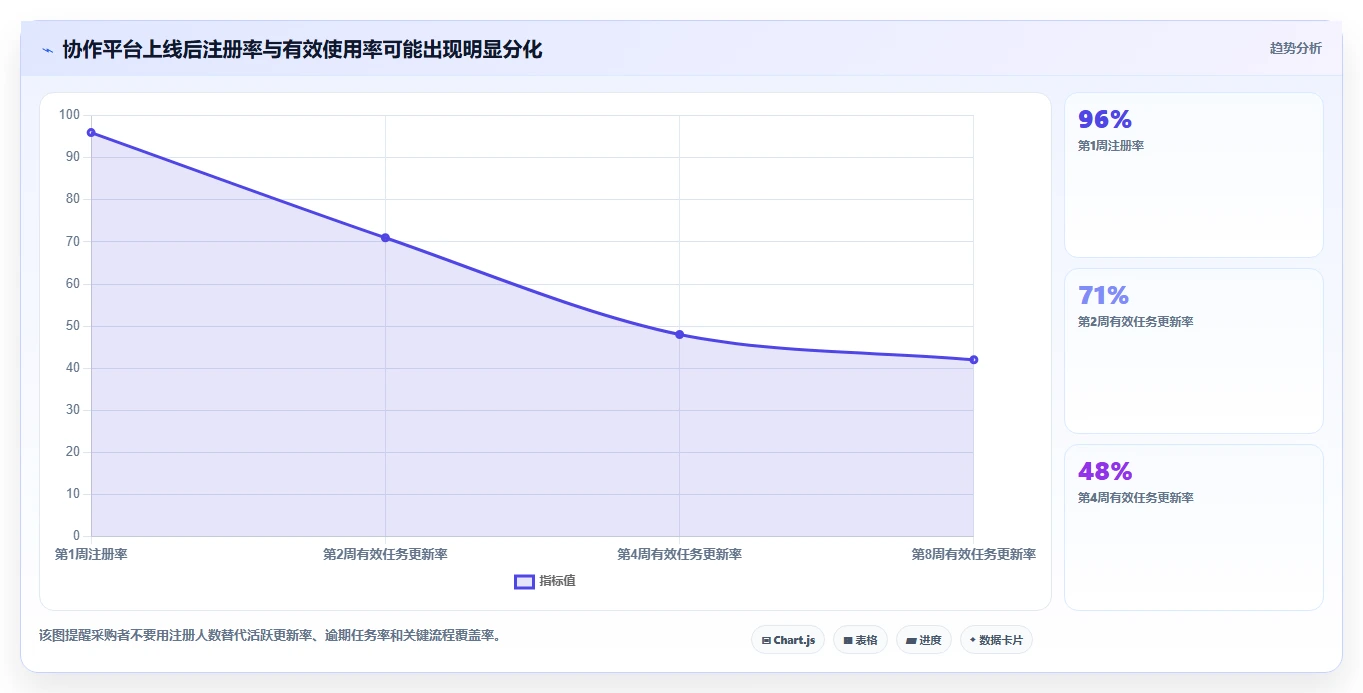Click the 第8周 data point at 42
1363x693 pixels.
pyautogui.click(x=973, y=359)
